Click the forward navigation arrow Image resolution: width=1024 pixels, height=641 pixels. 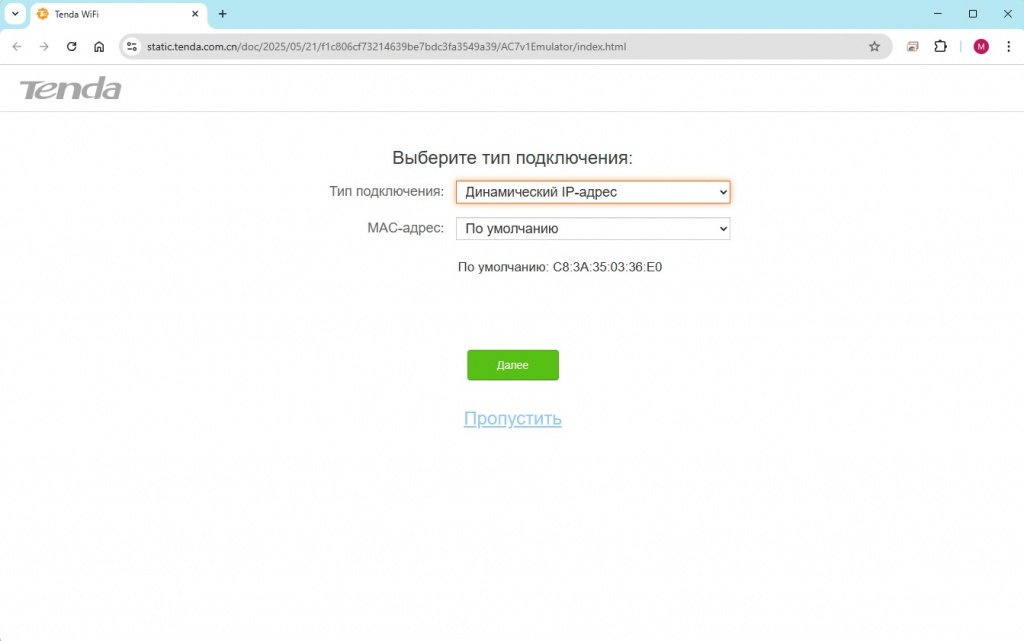click(x=44, y=46)
